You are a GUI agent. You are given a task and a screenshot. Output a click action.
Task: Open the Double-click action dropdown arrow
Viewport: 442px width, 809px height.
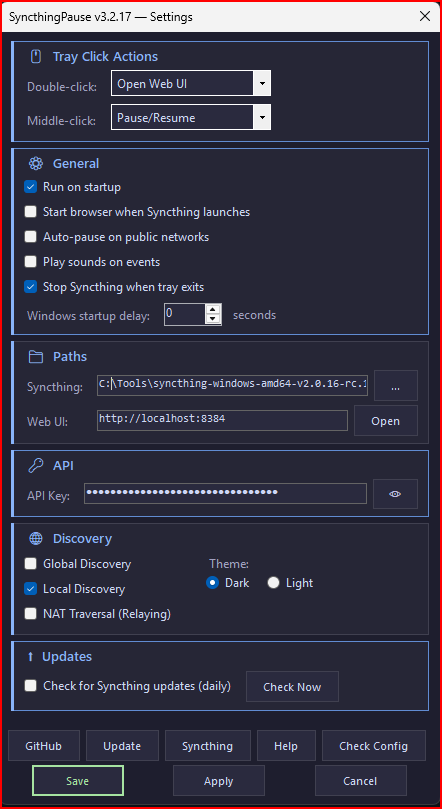(x=262, y=84)
